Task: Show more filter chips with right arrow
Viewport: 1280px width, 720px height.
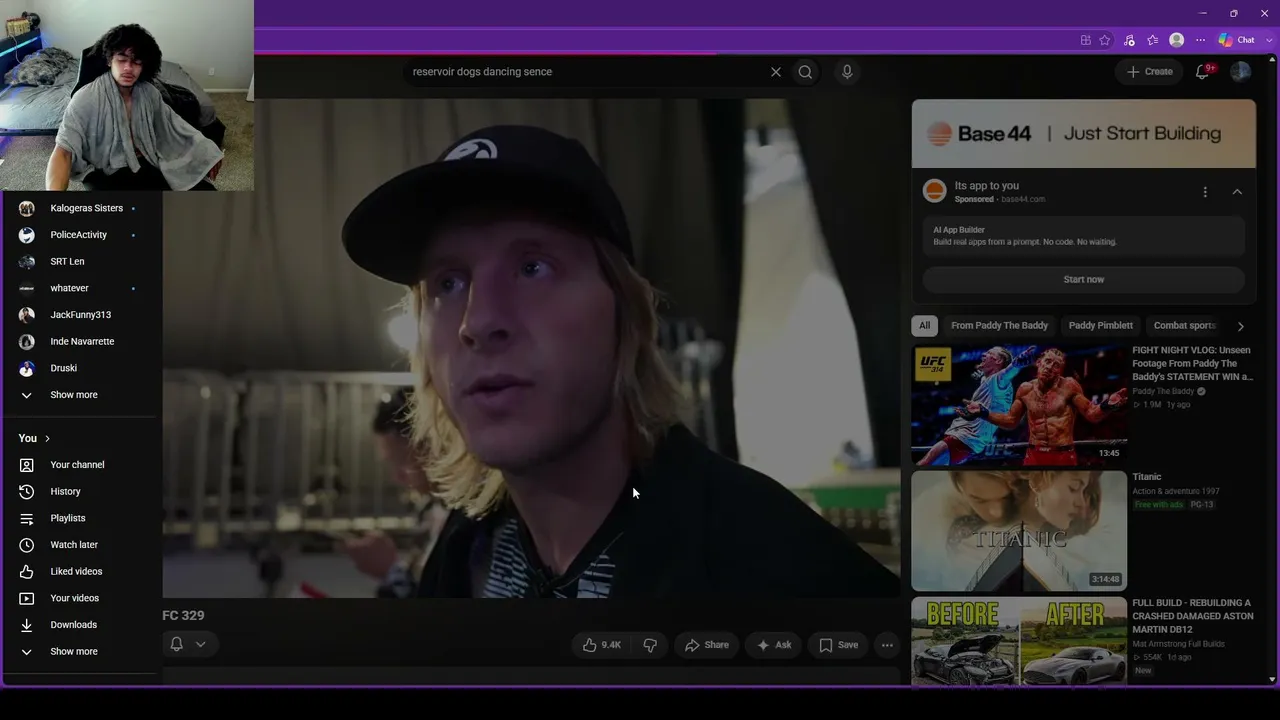Action: [x=1241, y=326]
